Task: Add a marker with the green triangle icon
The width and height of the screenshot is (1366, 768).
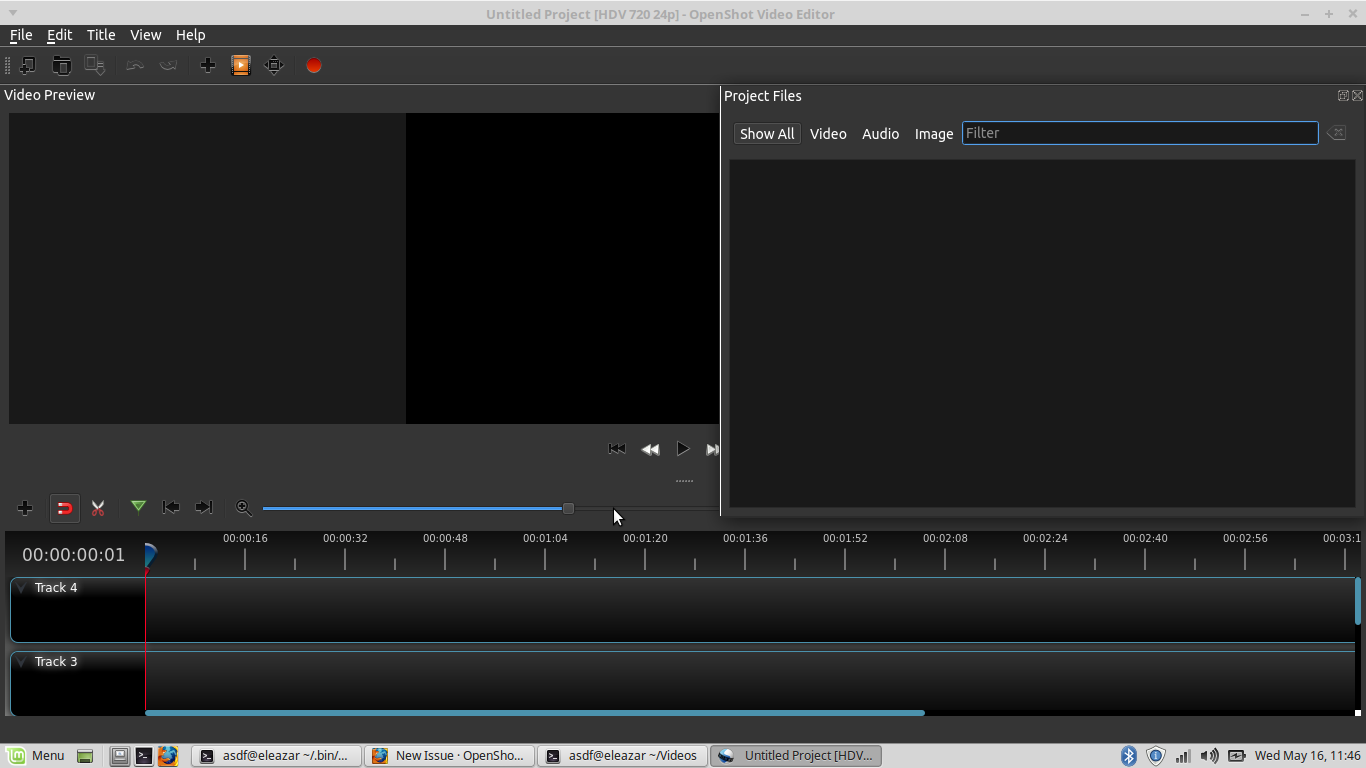Action: coord(138,507)
